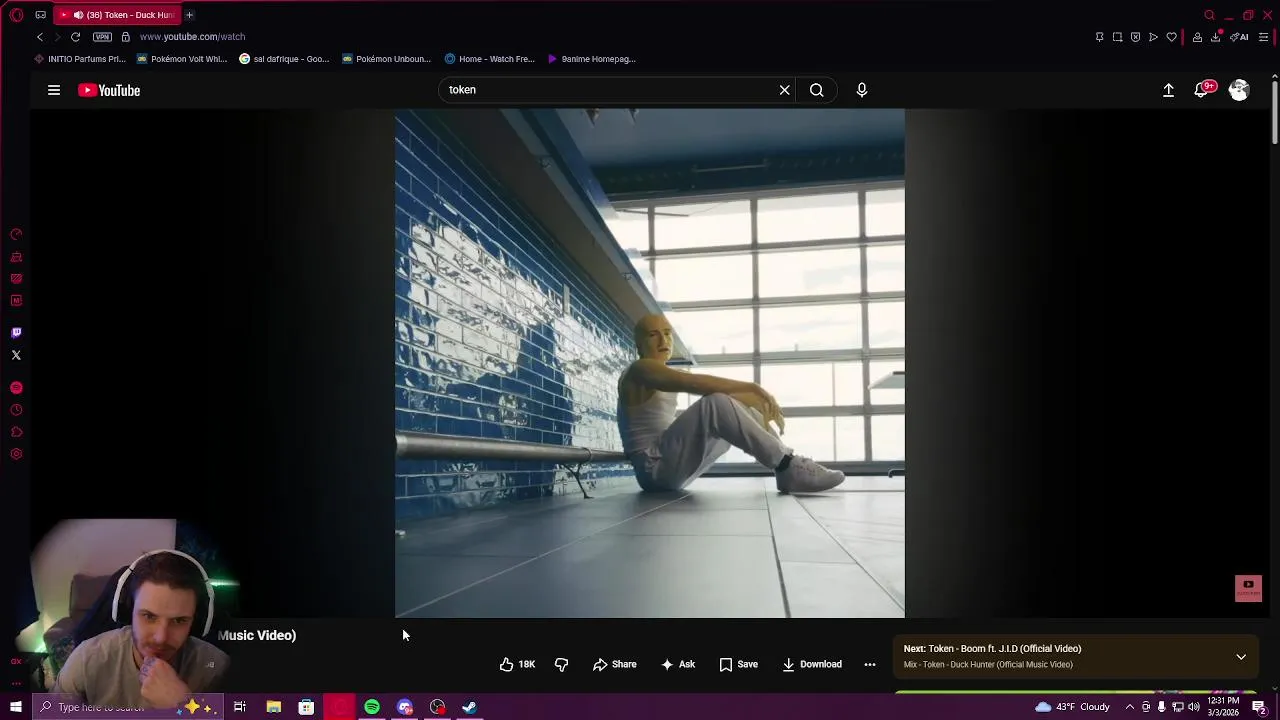The height and width of the screenshot is (720, 1280).
Task: Open 9anime Homepage bookmark
Action: click(590, 59)
